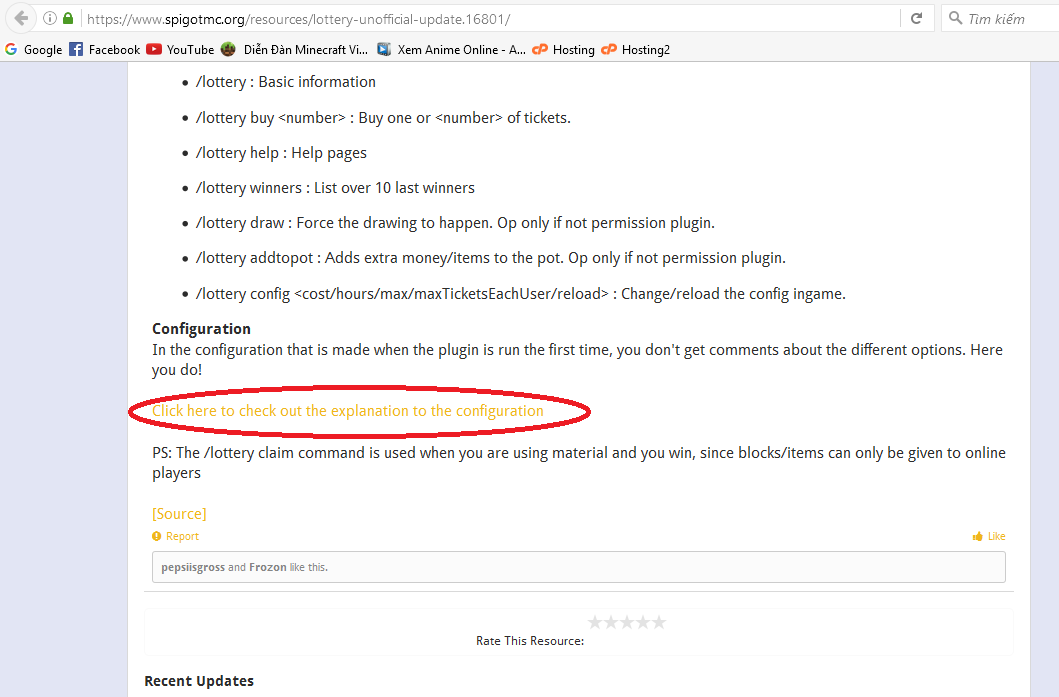Rate the resource with three stars
The height and width of the screenshot is (697, 1059).
point(627,622)
